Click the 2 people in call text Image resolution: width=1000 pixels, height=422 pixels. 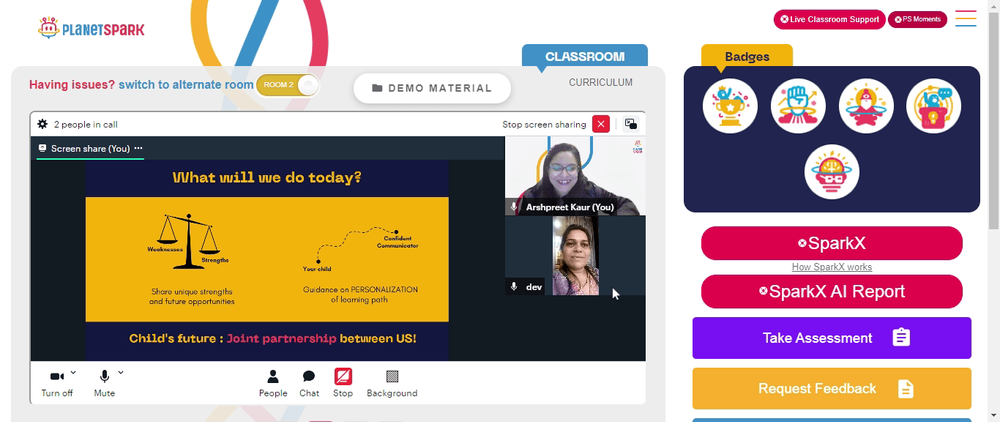coord(85,124)
